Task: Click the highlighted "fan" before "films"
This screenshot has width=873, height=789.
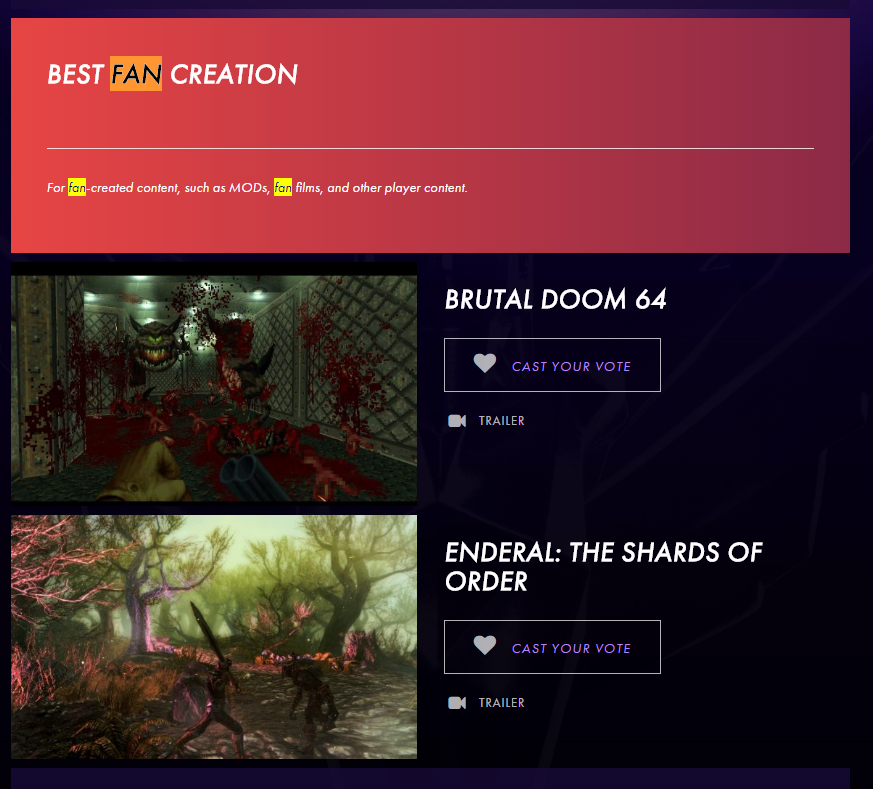Action: 283,188
